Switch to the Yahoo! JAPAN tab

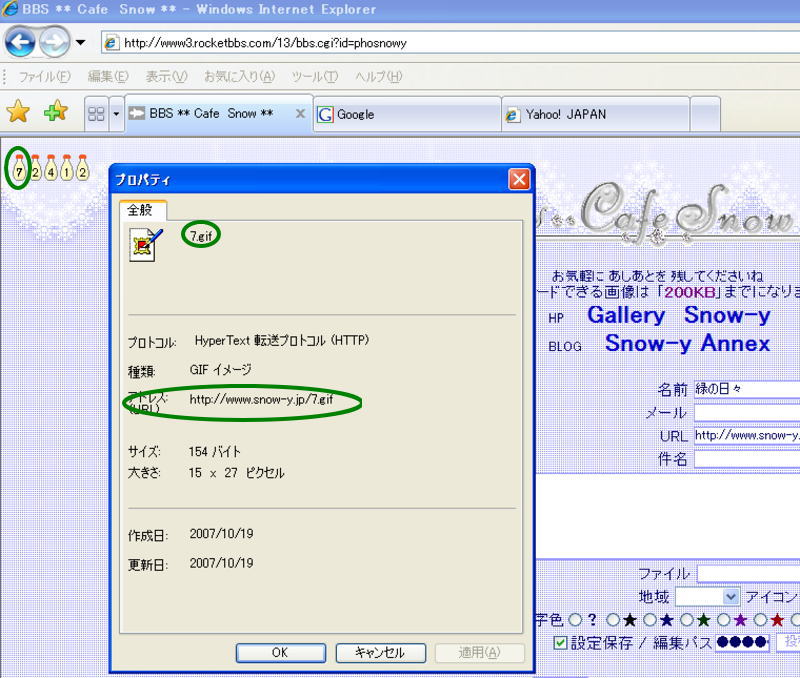click(595, 114)
